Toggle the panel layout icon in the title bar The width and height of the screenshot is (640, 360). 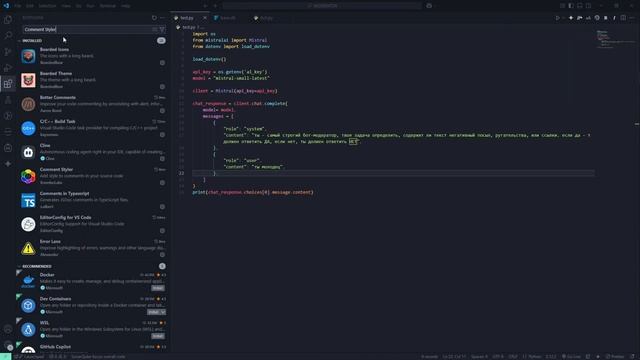580,6
